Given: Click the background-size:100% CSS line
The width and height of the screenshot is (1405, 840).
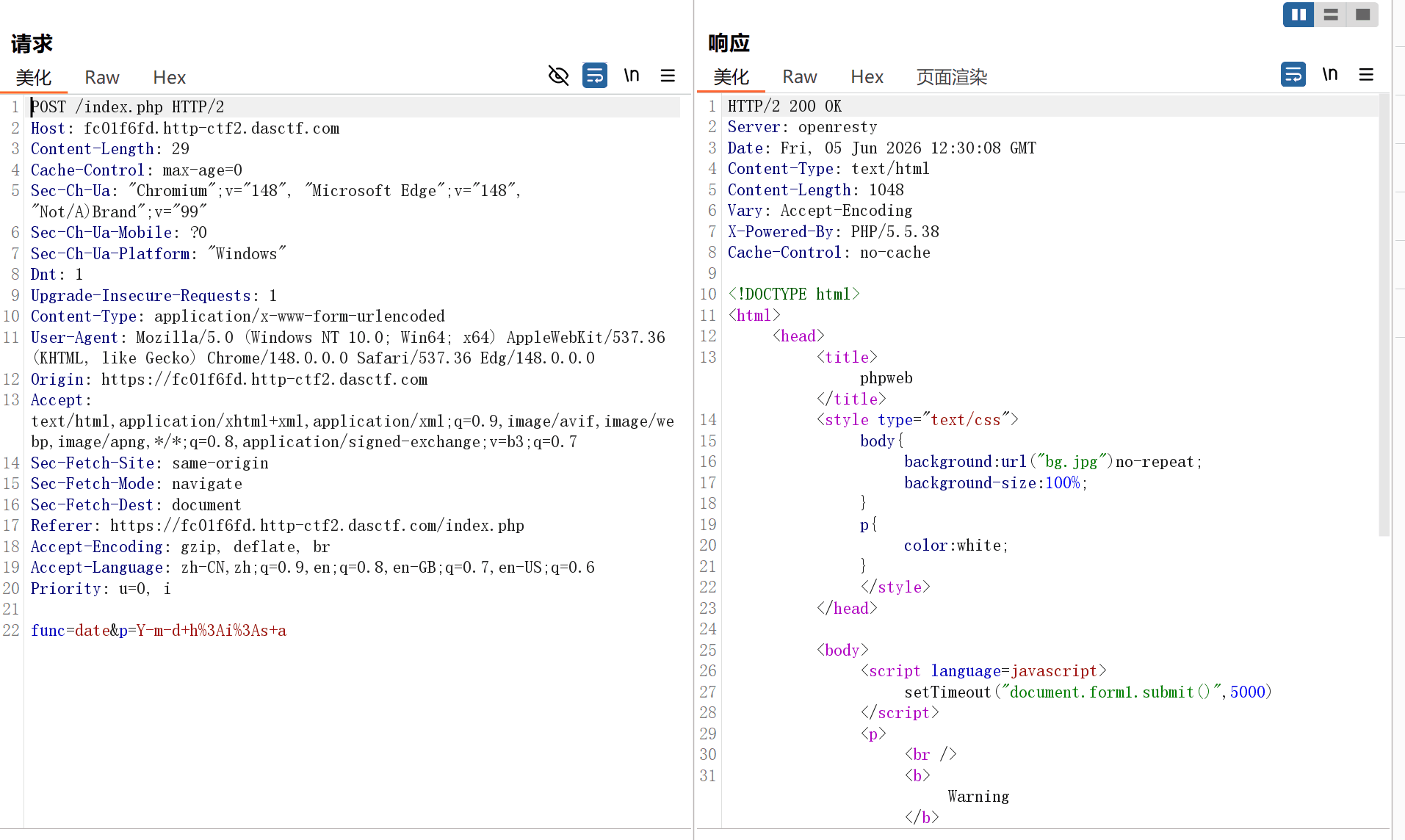Looking at the screenshot, I should 996,483.
